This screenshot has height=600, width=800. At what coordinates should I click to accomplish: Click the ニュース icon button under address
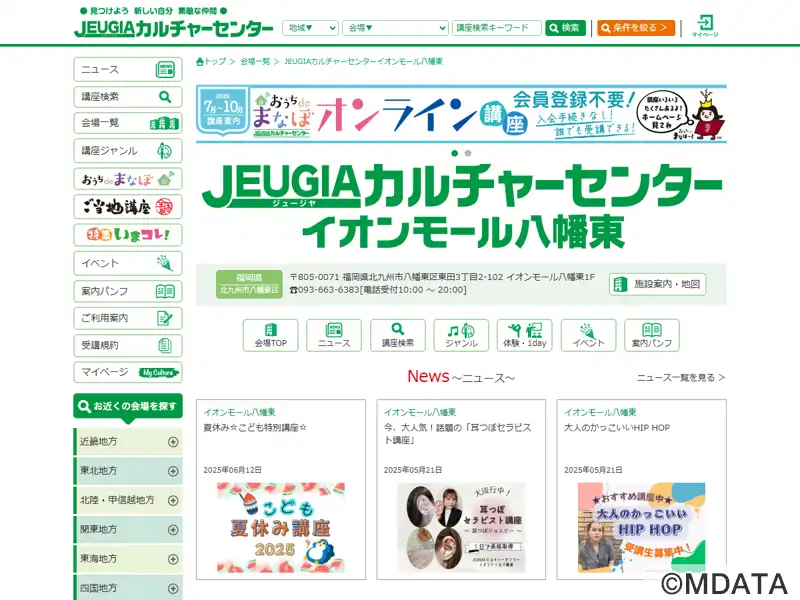334,335
